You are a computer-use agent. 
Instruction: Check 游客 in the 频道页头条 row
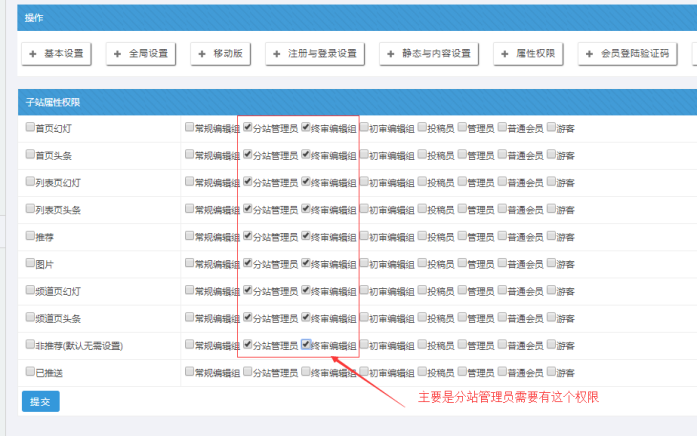[551, 317]
